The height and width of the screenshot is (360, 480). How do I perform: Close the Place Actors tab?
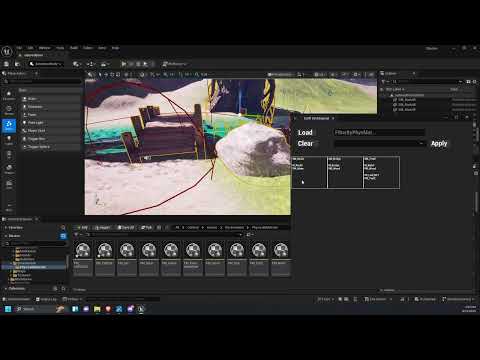tap(36, 73)
